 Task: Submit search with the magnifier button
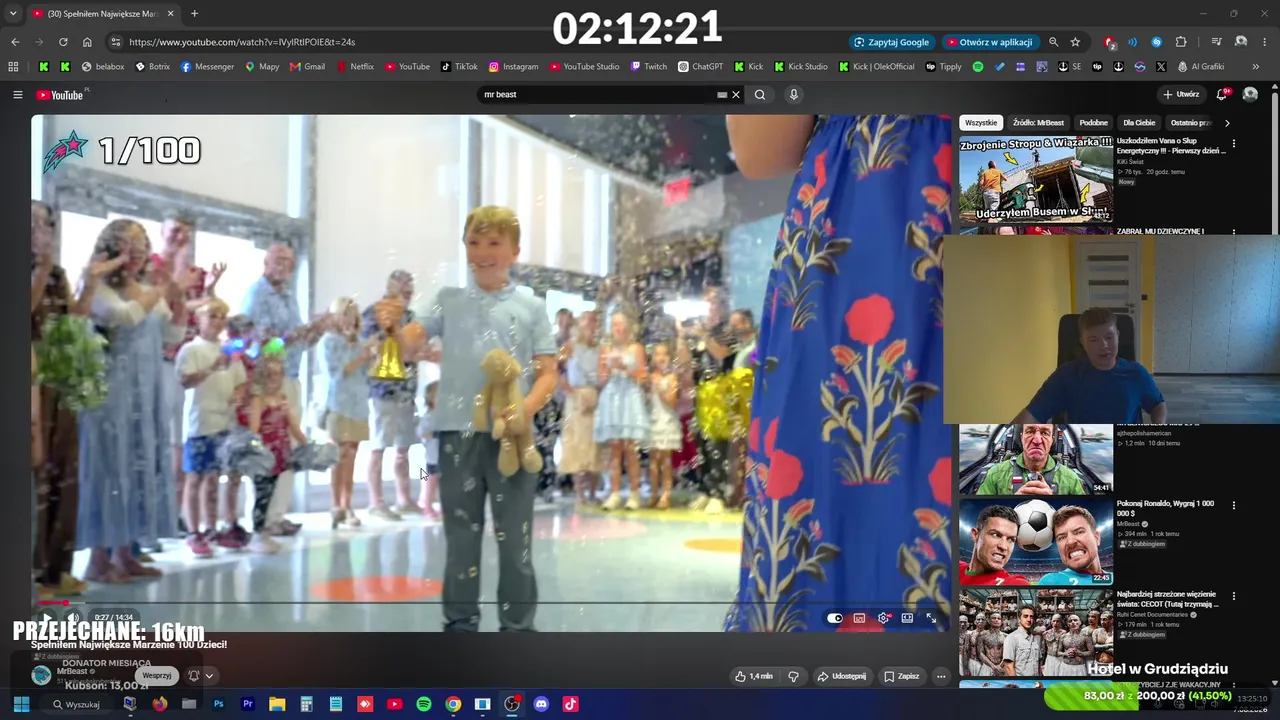(x=760, y=95)
